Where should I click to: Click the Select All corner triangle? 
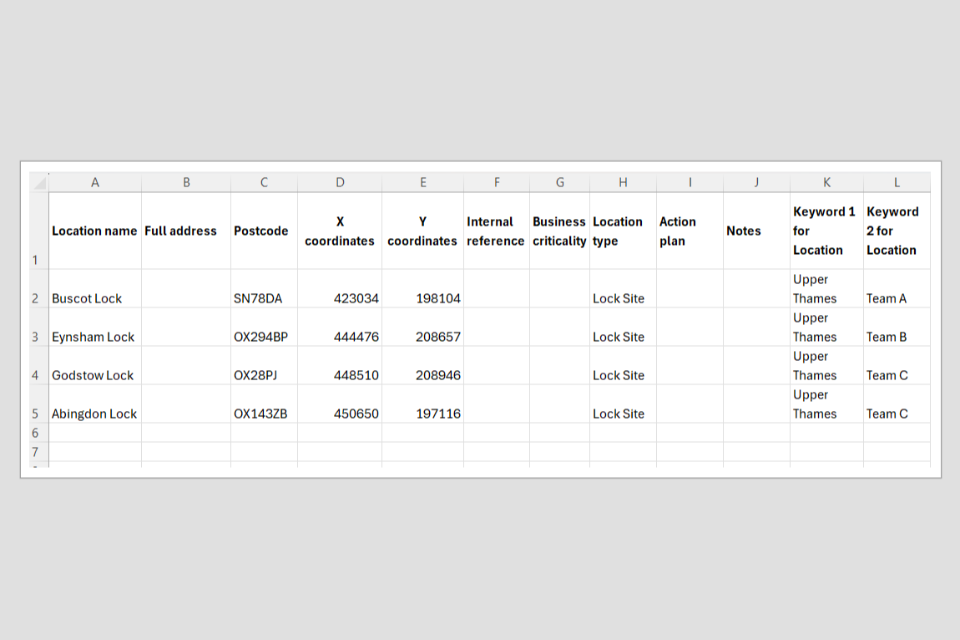pyautogui.click(x=39, y=183)
